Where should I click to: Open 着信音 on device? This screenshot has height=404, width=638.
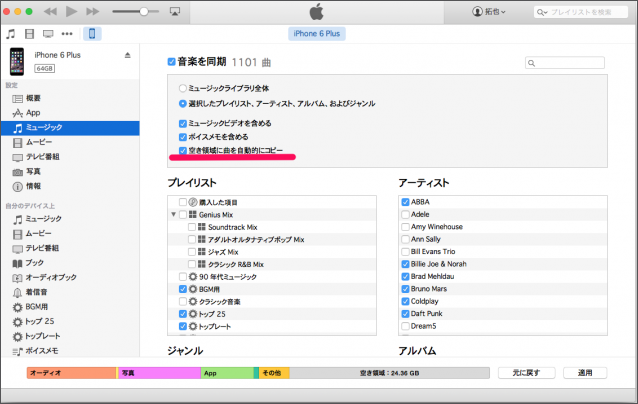click(x=70, y=292)
